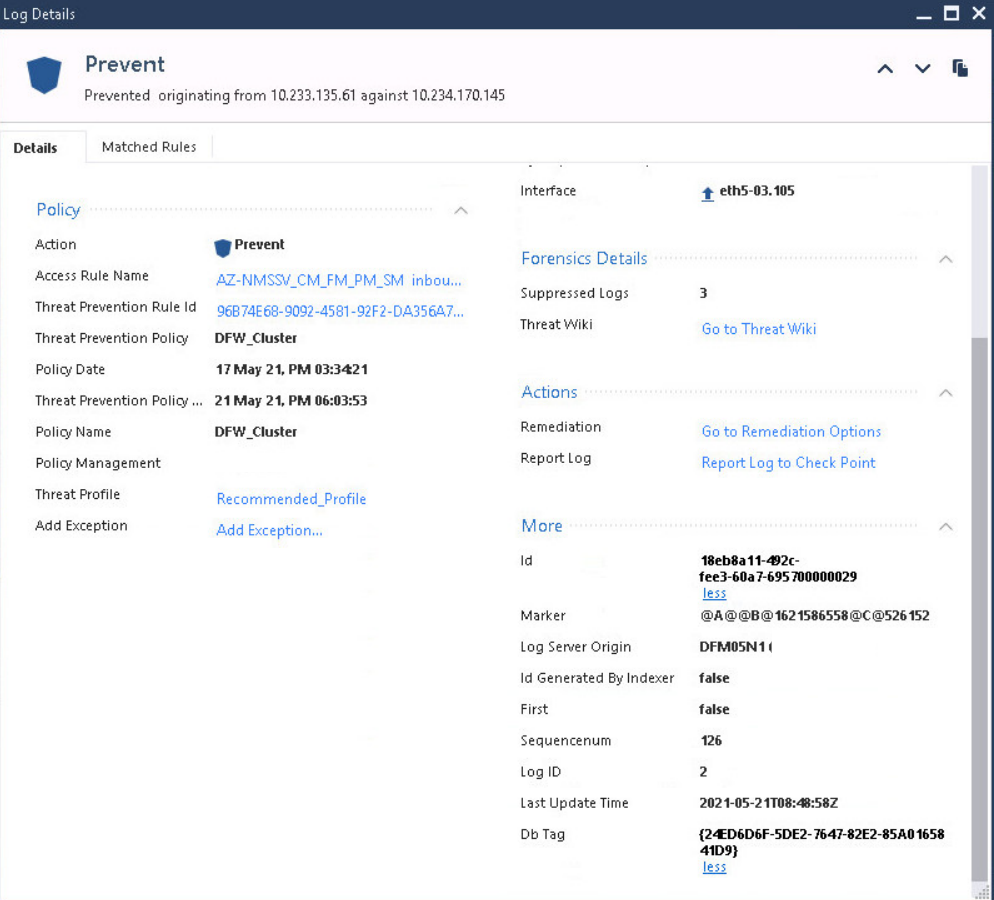Screen dimensions: 994x900
Task: Click the Log Server Origin value DFM05N1
Action: 735,647
